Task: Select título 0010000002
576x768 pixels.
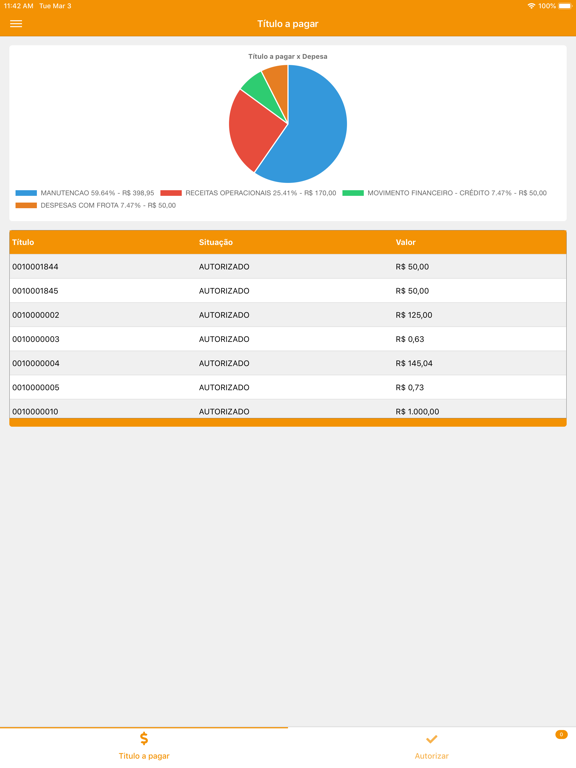Action: point(36,315)
